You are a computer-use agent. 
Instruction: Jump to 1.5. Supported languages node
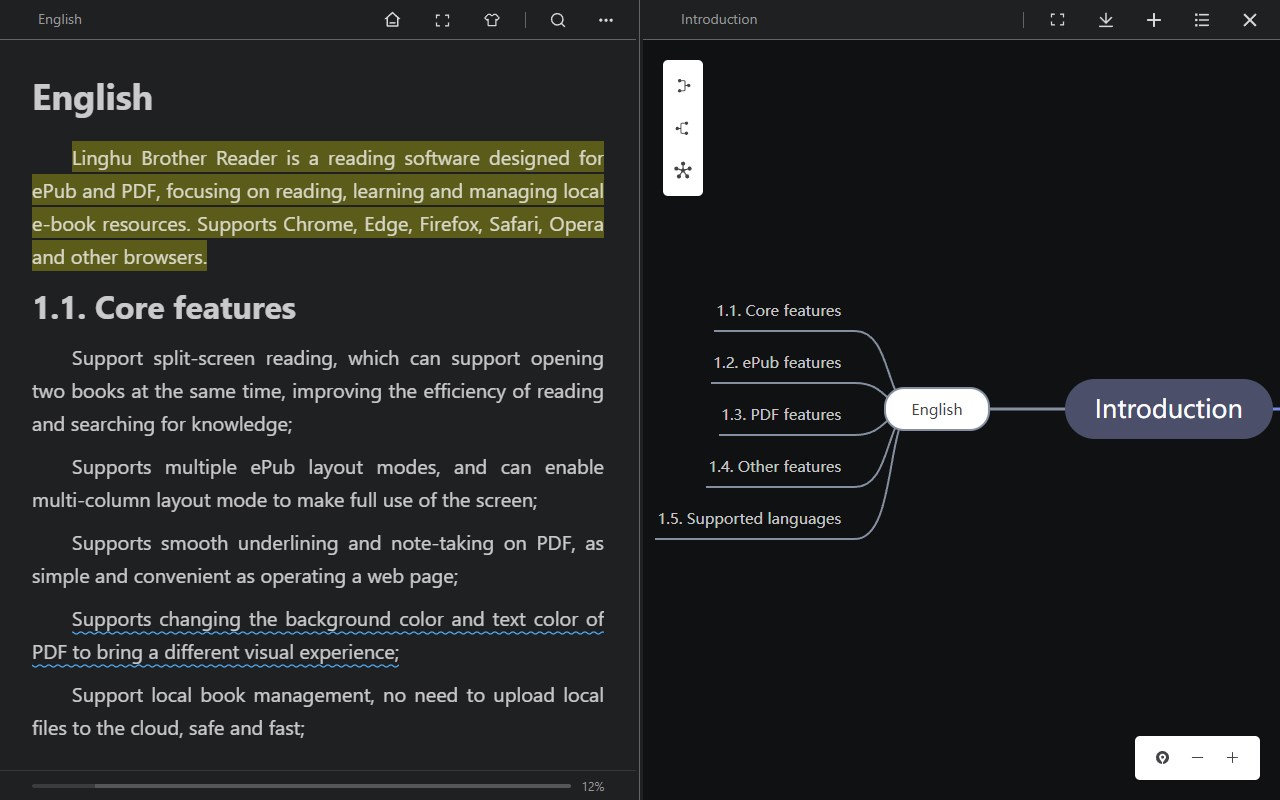[749, 519]
